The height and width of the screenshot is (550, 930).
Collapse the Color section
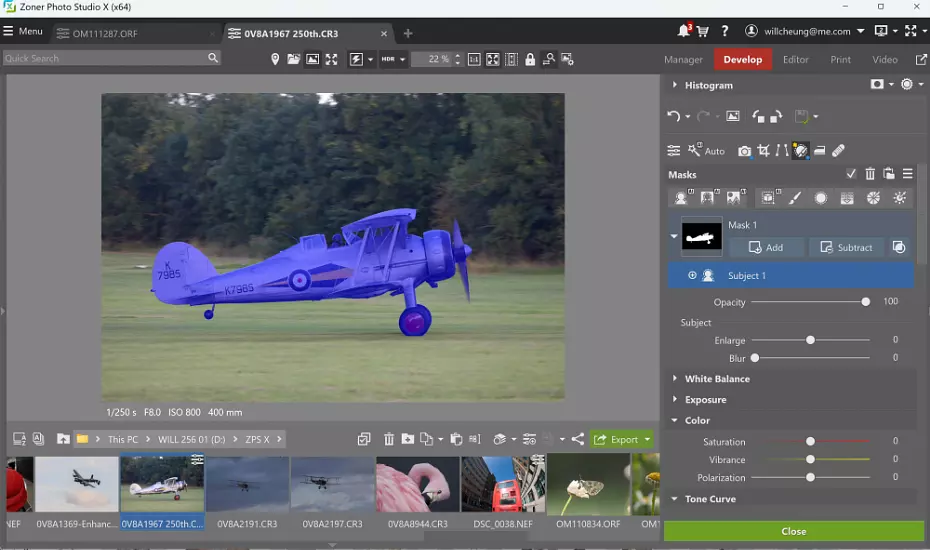pyautogui.click(x=674, y=420)
